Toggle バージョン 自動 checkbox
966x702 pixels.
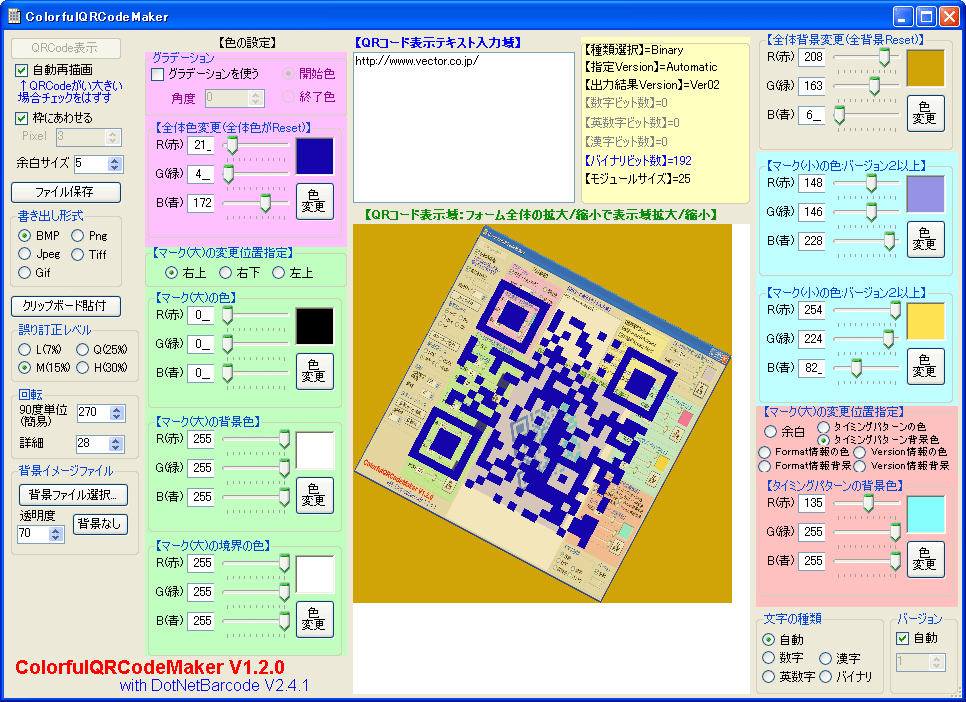[902, 639]
